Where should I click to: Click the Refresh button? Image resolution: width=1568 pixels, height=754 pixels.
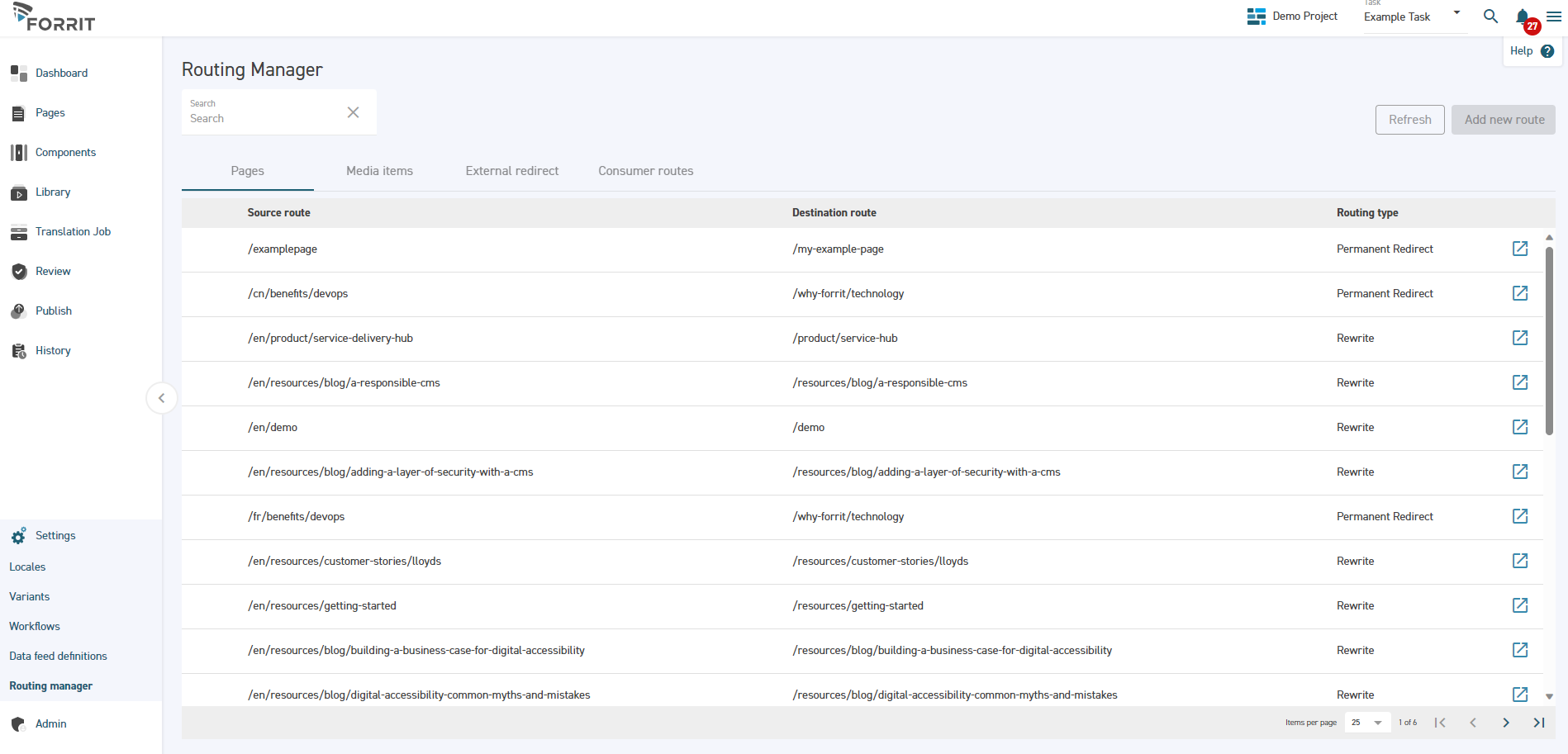[x=1409, y=119]
